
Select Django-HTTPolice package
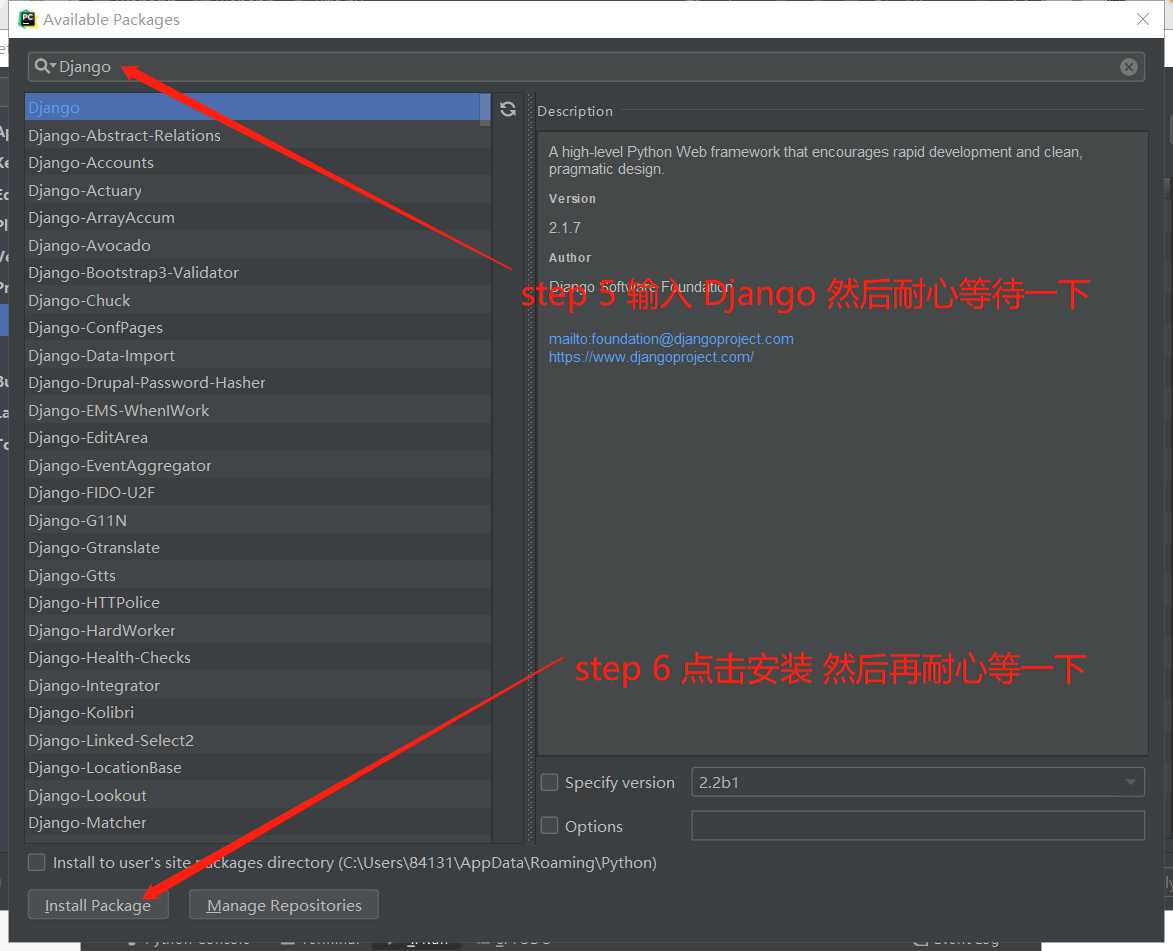tap(257, 602)
